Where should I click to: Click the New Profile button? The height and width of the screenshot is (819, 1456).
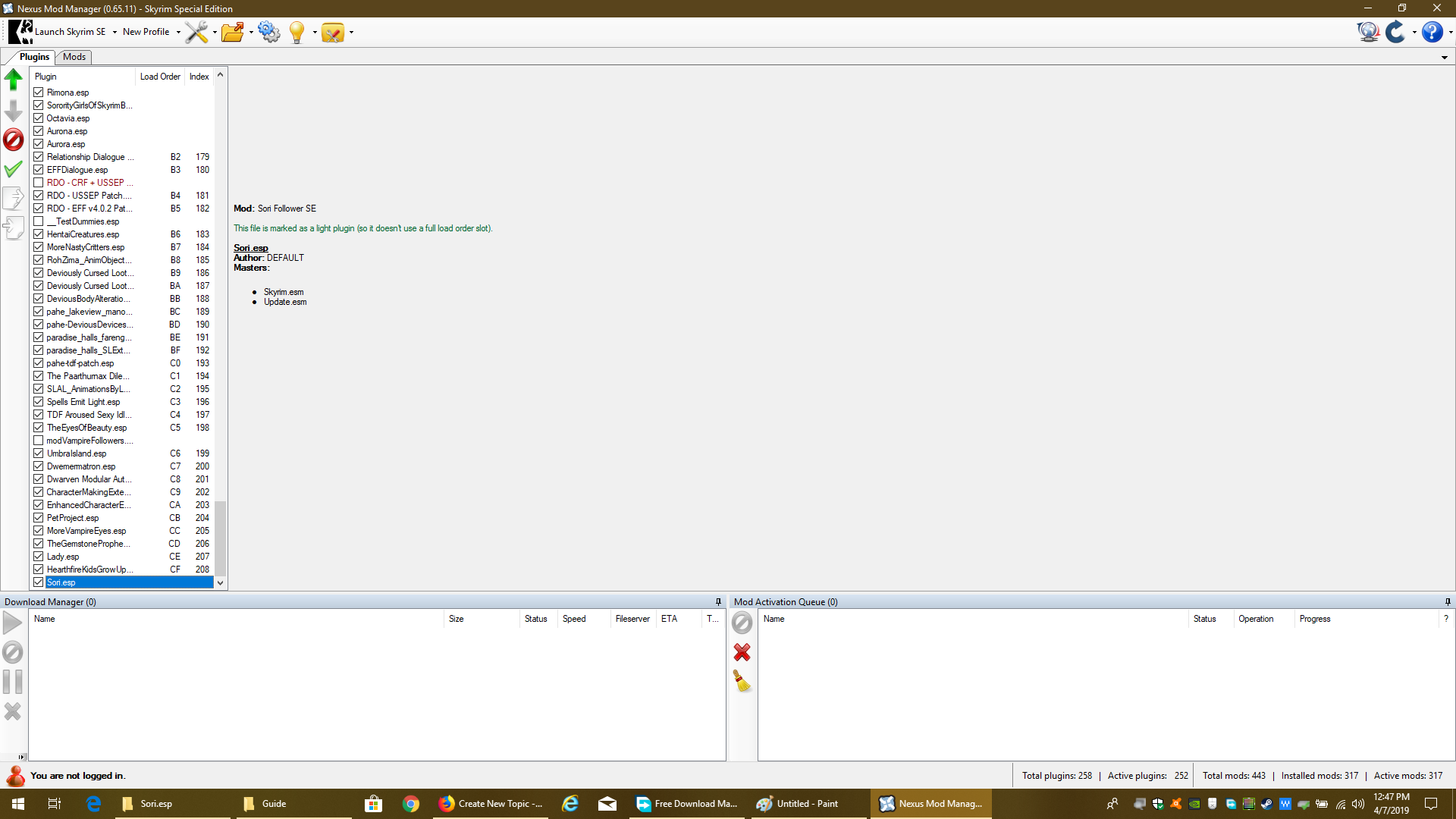pyautogui.click(x=146, y=32)
